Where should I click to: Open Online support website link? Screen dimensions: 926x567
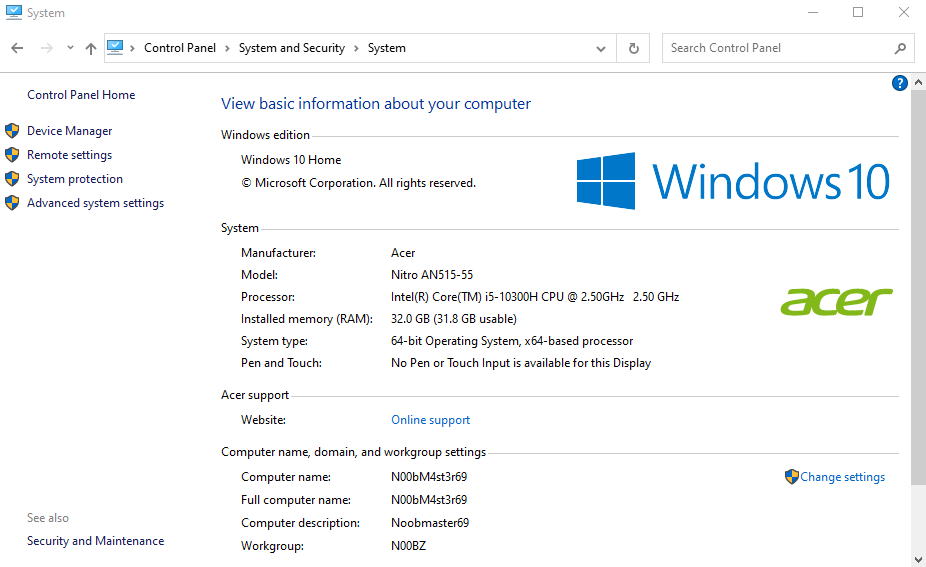point(431,419)
